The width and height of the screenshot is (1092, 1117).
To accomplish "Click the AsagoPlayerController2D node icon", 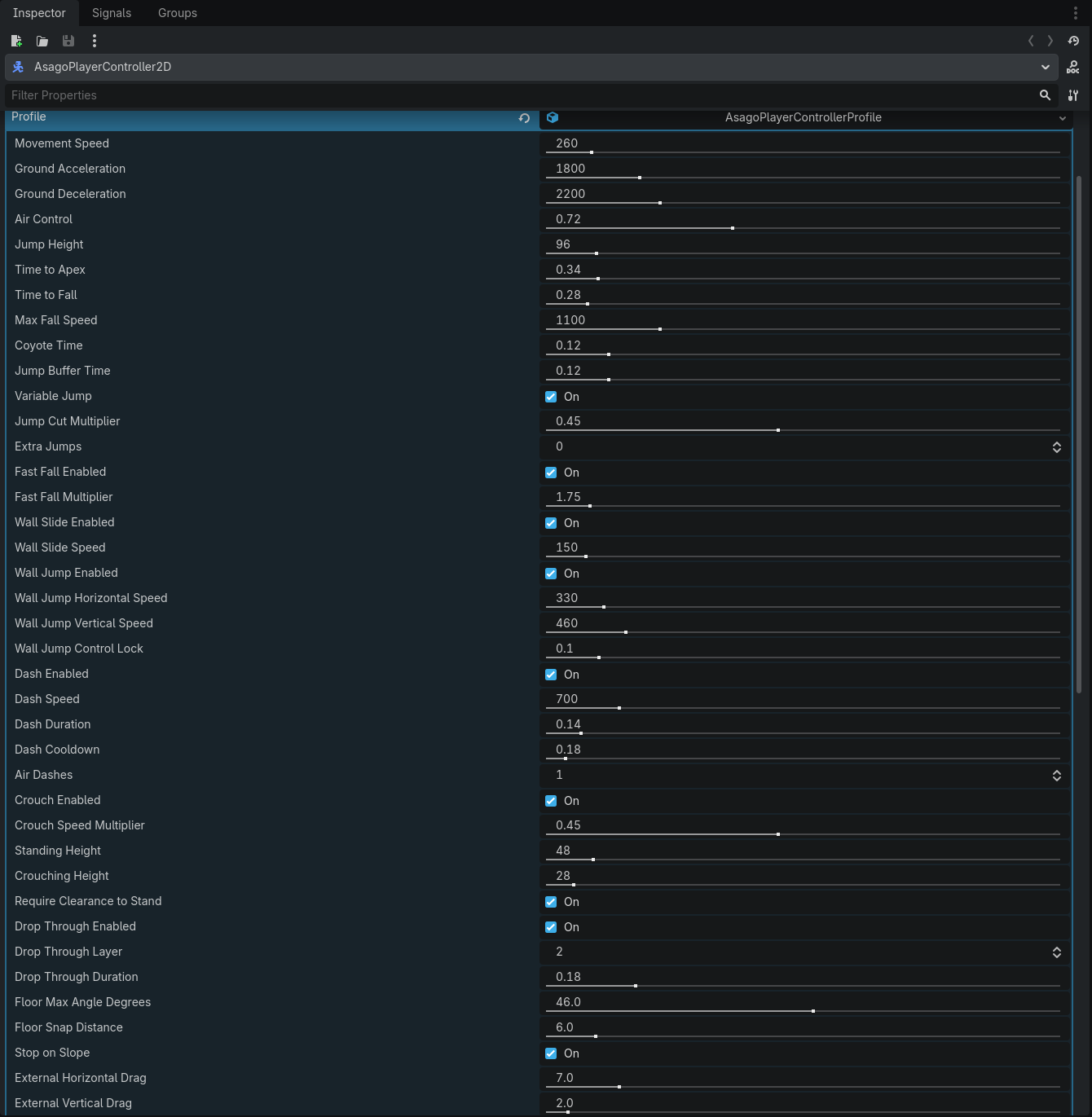I will click(x=18, y=67).
